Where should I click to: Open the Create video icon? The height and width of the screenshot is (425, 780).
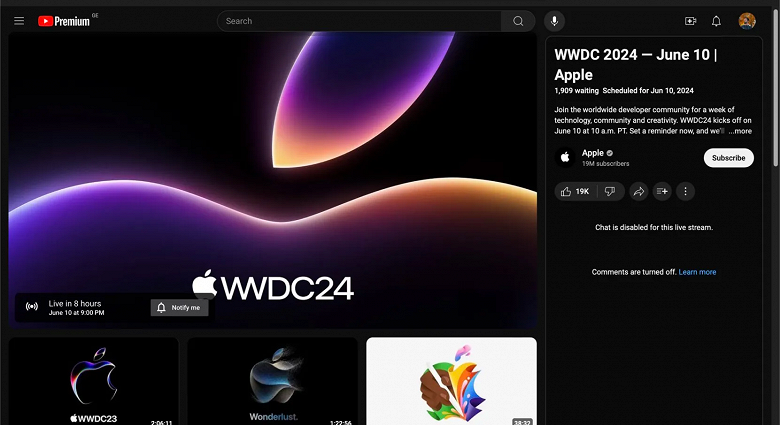pyautogui.click(x=690, y=21)
